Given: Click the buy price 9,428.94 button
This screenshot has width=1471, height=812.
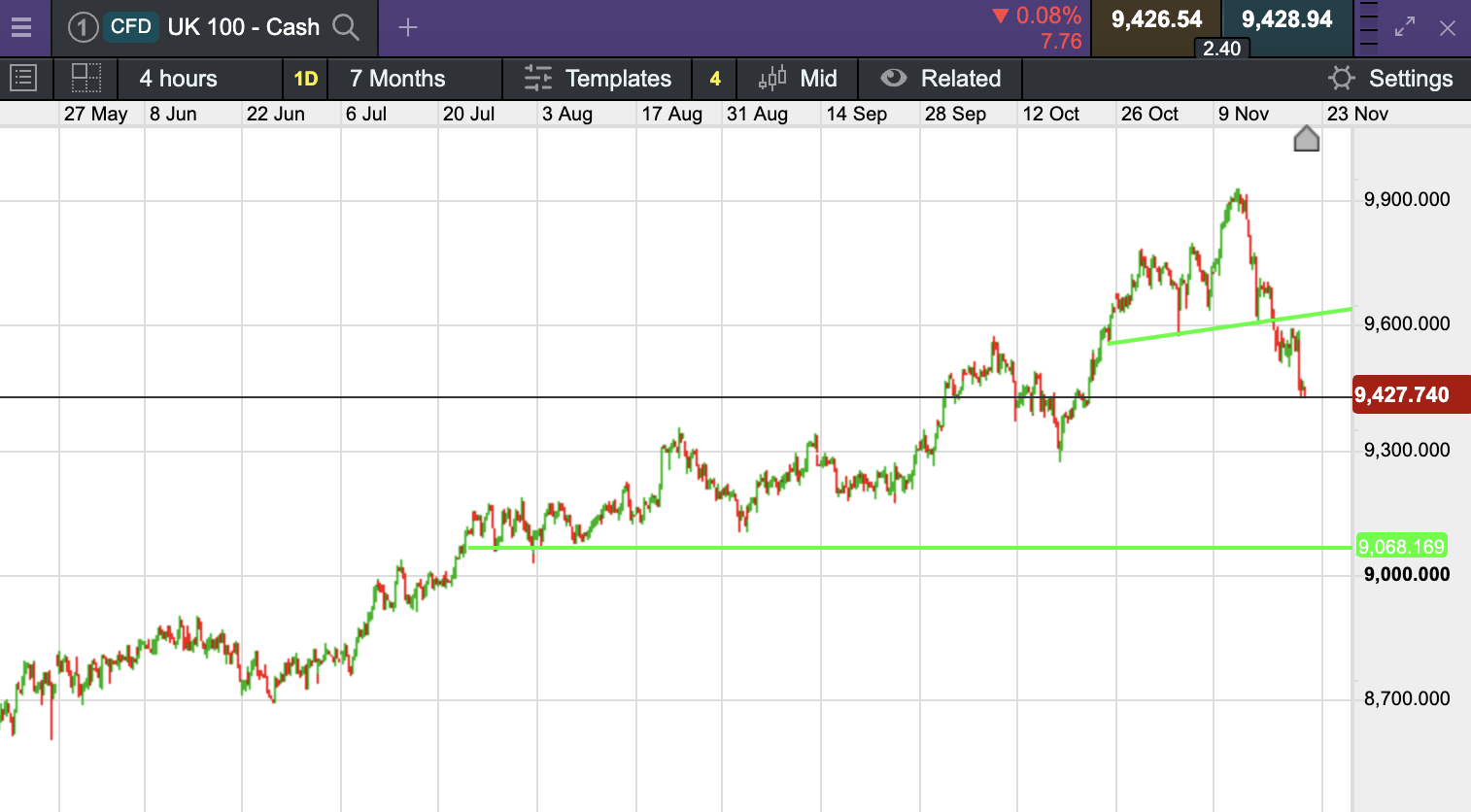Looking at the screenshot, I should click(x=1286, y=20).
